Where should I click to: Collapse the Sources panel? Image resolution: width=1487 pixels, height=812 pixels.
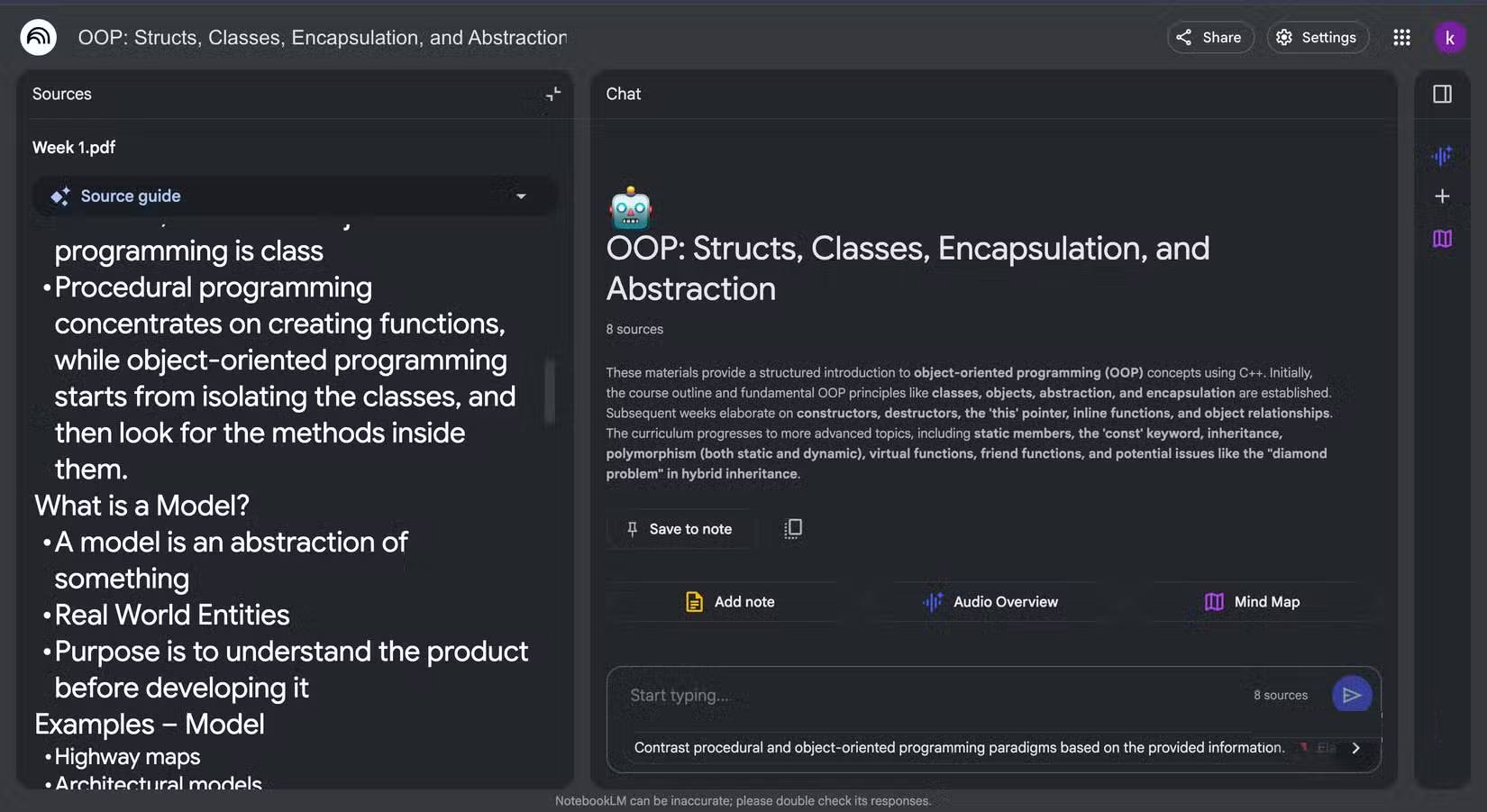tap(553, 94)
